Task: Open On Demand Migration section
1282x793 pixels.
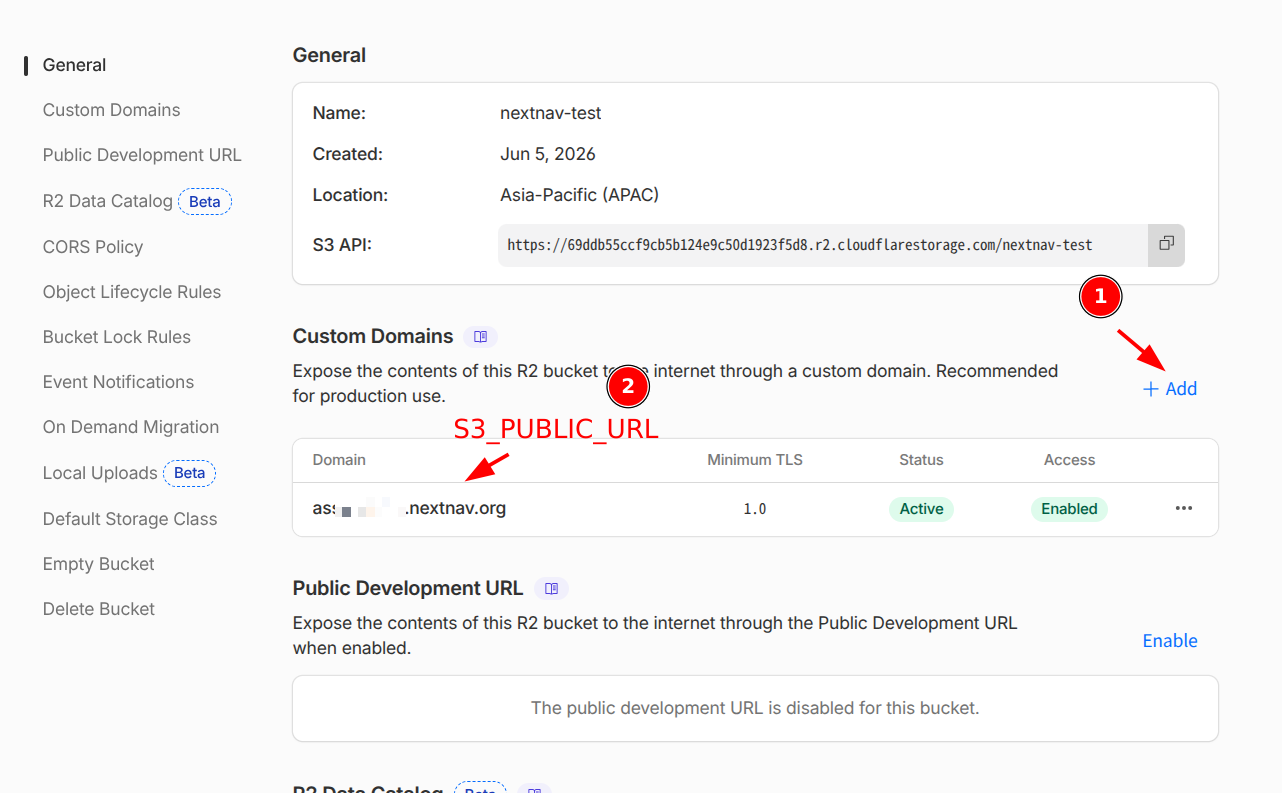Action: point(131,427)
